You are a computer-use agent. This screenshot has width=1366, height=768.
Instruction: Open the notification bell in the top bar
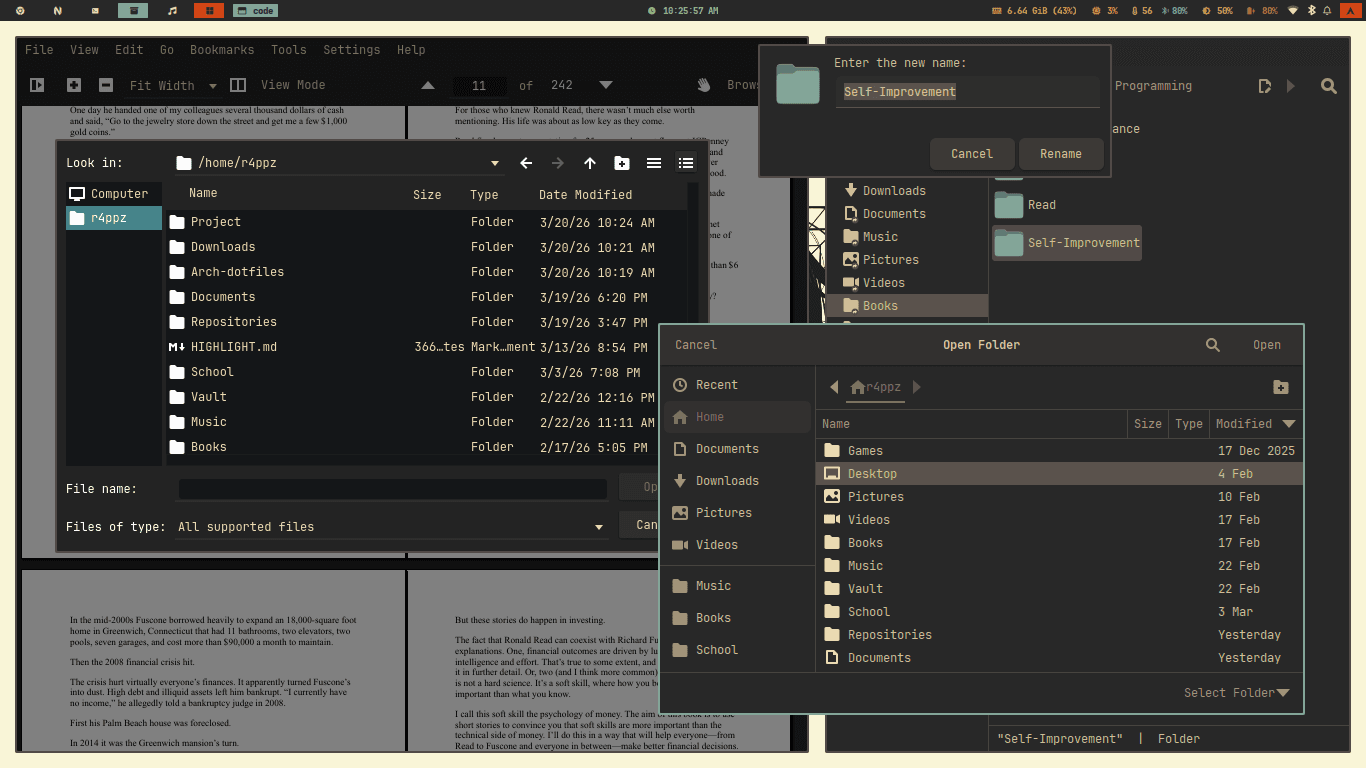click(1327, 10)
